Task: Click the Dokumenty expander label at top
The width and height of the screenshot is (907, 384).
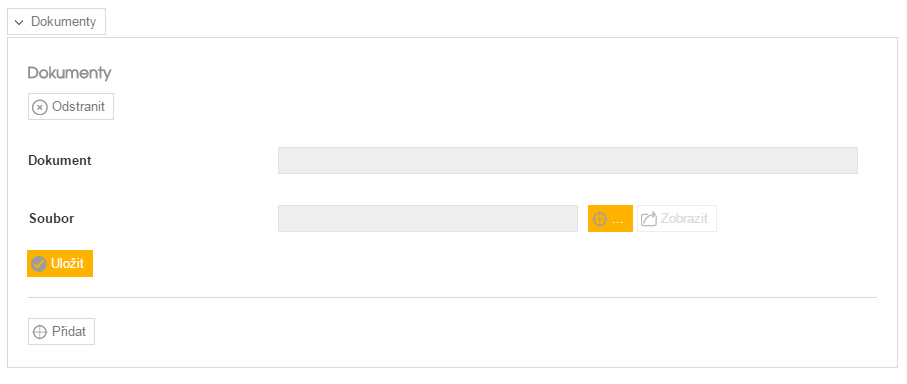Action: (63, 22)
